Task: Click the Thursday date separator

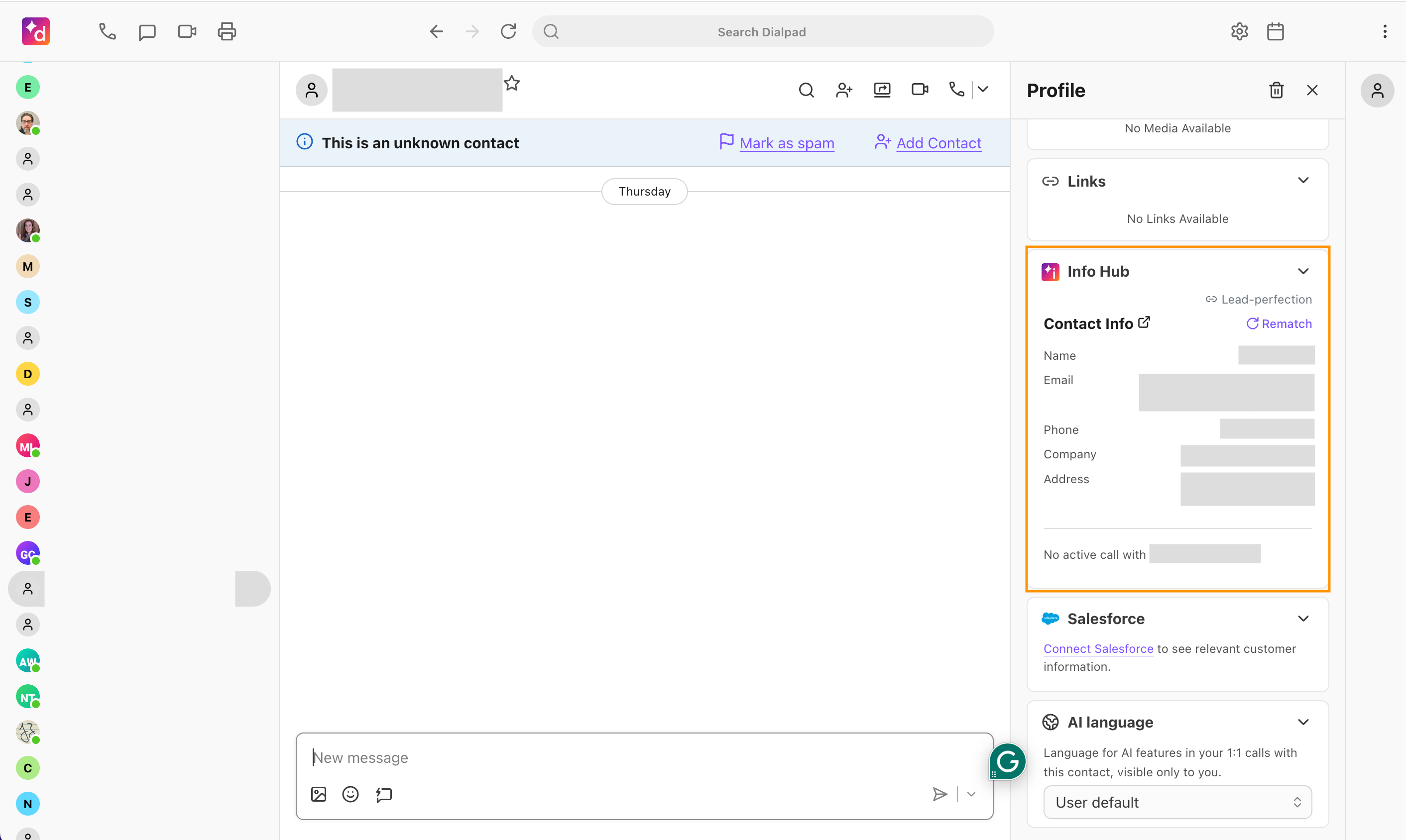Action: tap(644, 191)
